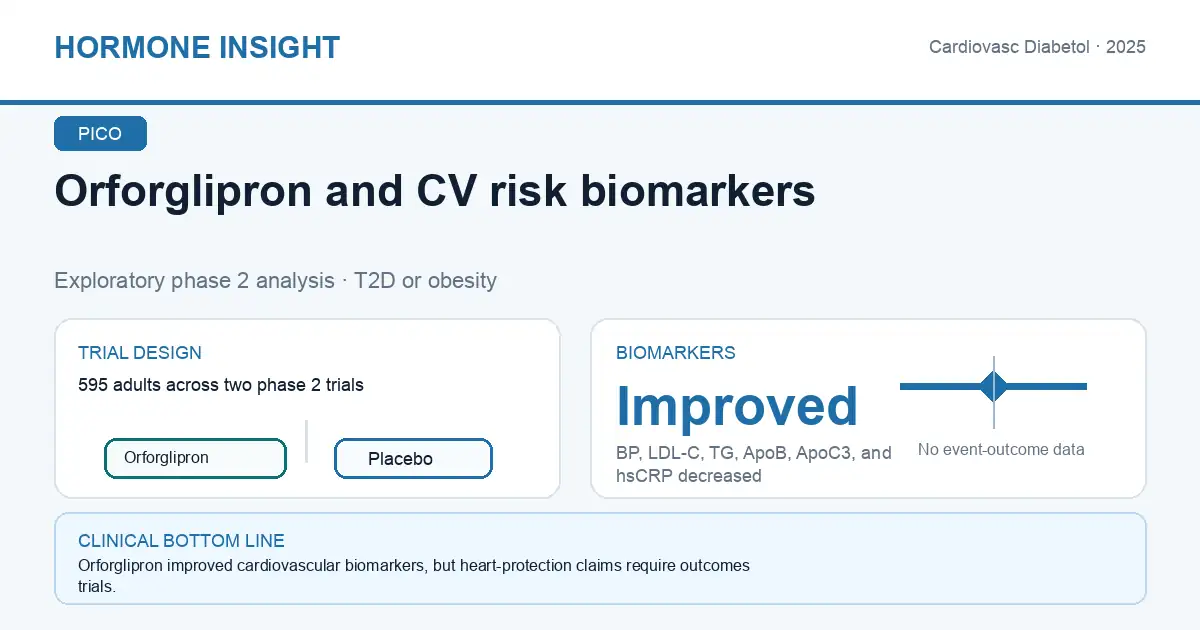Select the heart-protection claims summary sentence
Screen dimensions: 1200x630
(414, 576)
